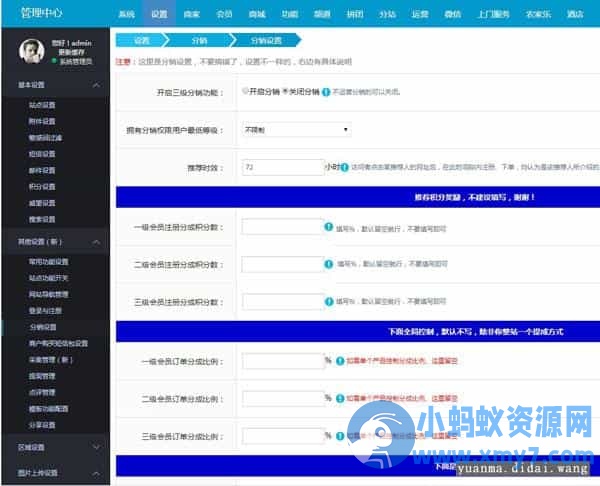The image size is (600, 486).
Task: Open 登录与注册 in the sidebar
Action: 45,311
